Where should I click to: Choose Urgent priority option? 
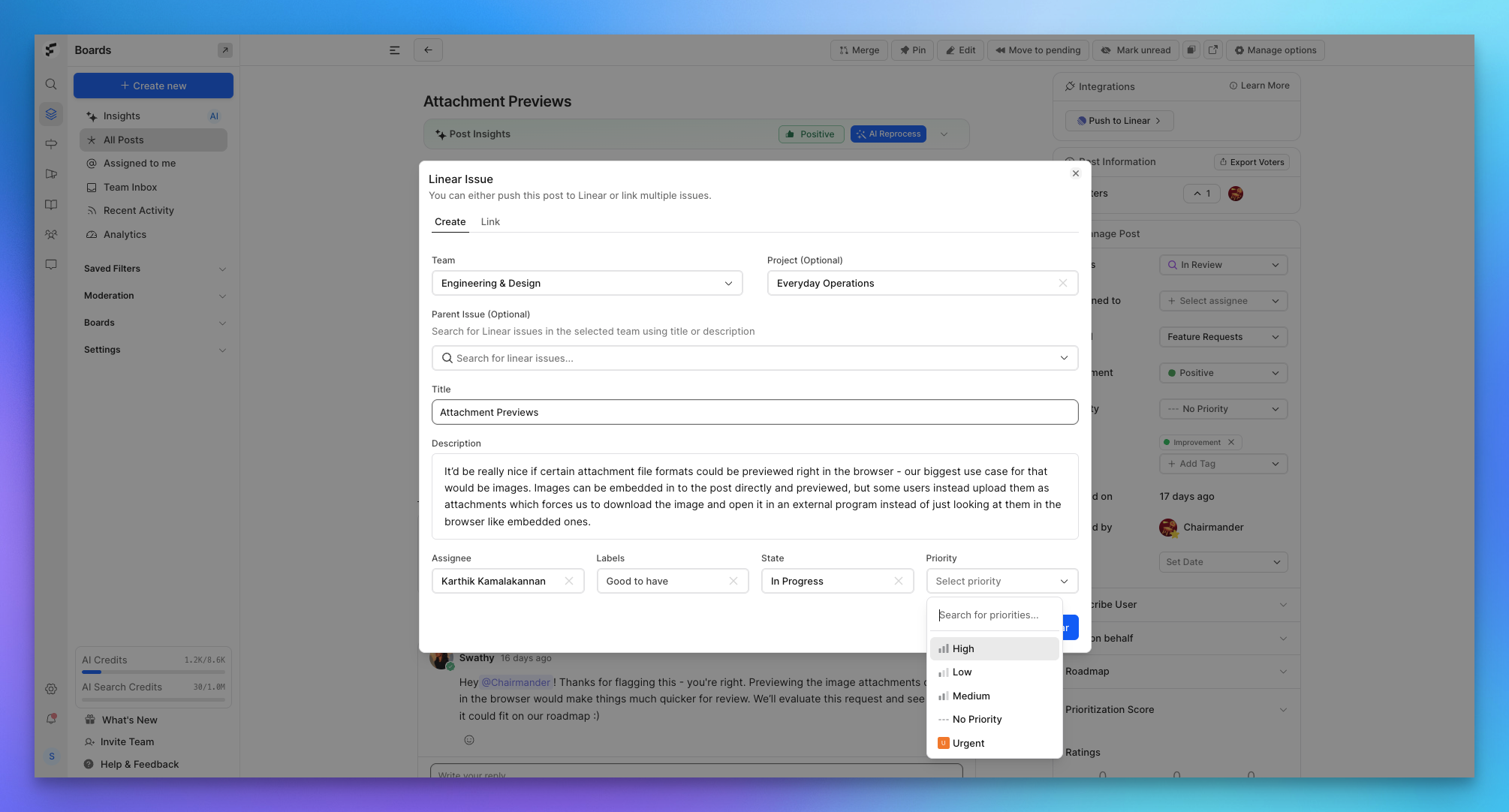coord(994,743)
